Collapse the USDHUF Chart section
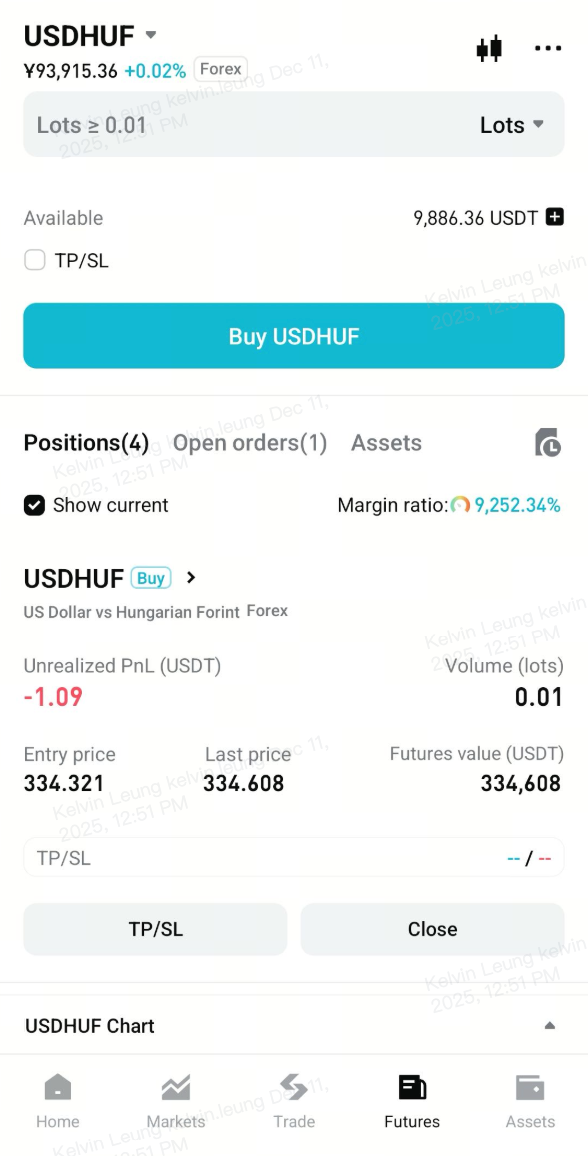Screen dimensions: 588x1156 (548, 1025)
